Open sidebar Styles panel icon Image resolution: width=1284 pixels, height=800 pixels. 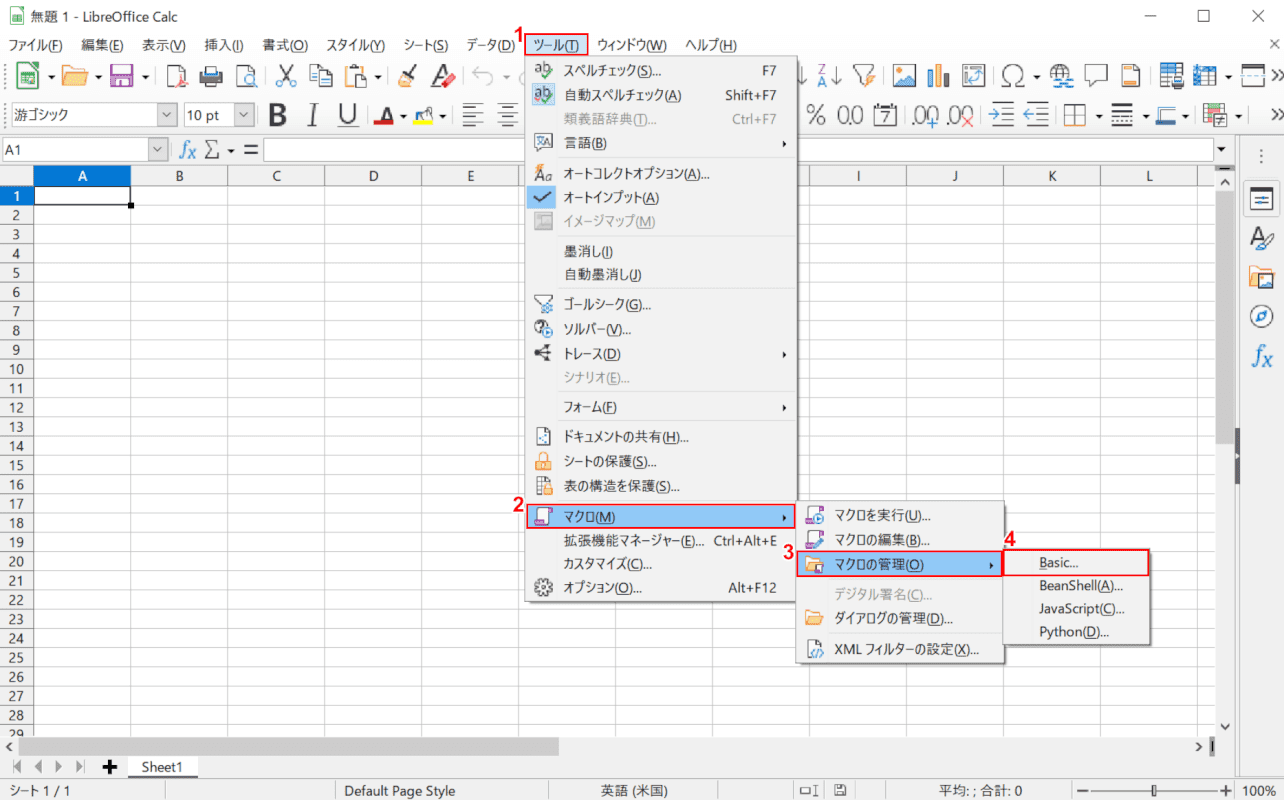pos(1262,238)
